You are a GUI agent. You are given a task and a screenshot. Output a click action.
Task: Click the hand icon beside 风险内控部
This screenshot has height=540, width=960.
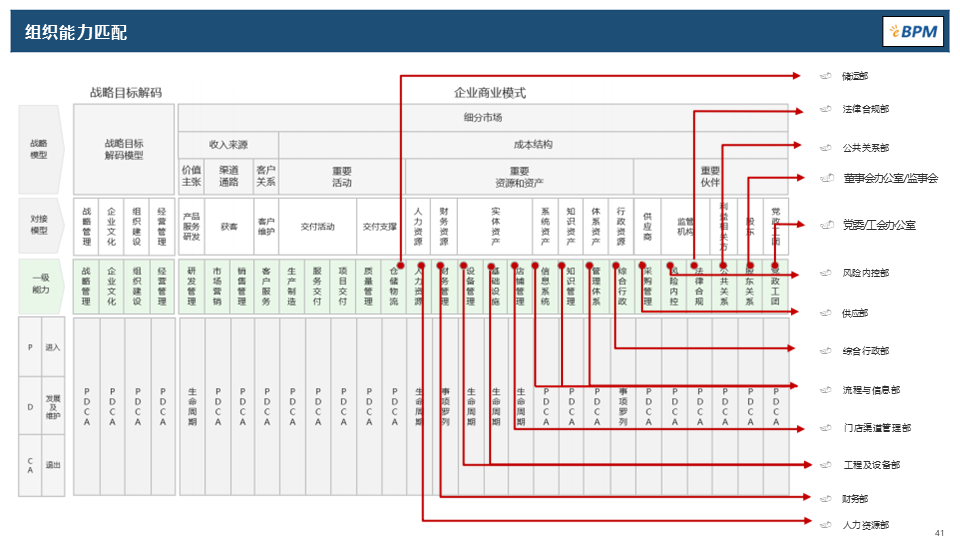[x=826, y=272]
